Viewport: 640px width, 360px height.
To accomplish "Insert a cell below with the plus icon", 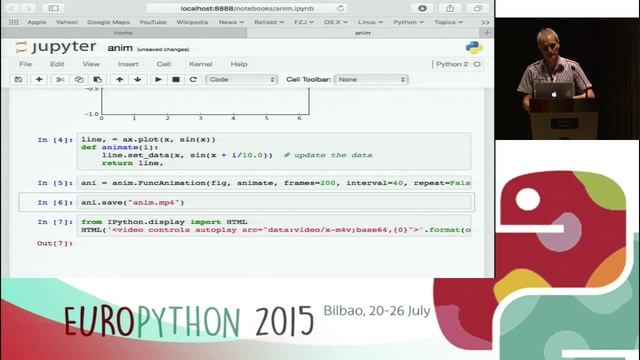I will tap(39, 80).
